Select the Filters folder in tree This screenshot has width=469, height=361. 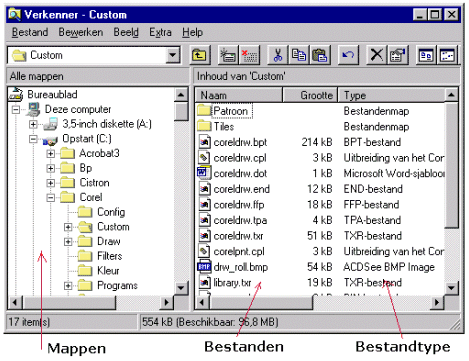(x=110, y=256)
